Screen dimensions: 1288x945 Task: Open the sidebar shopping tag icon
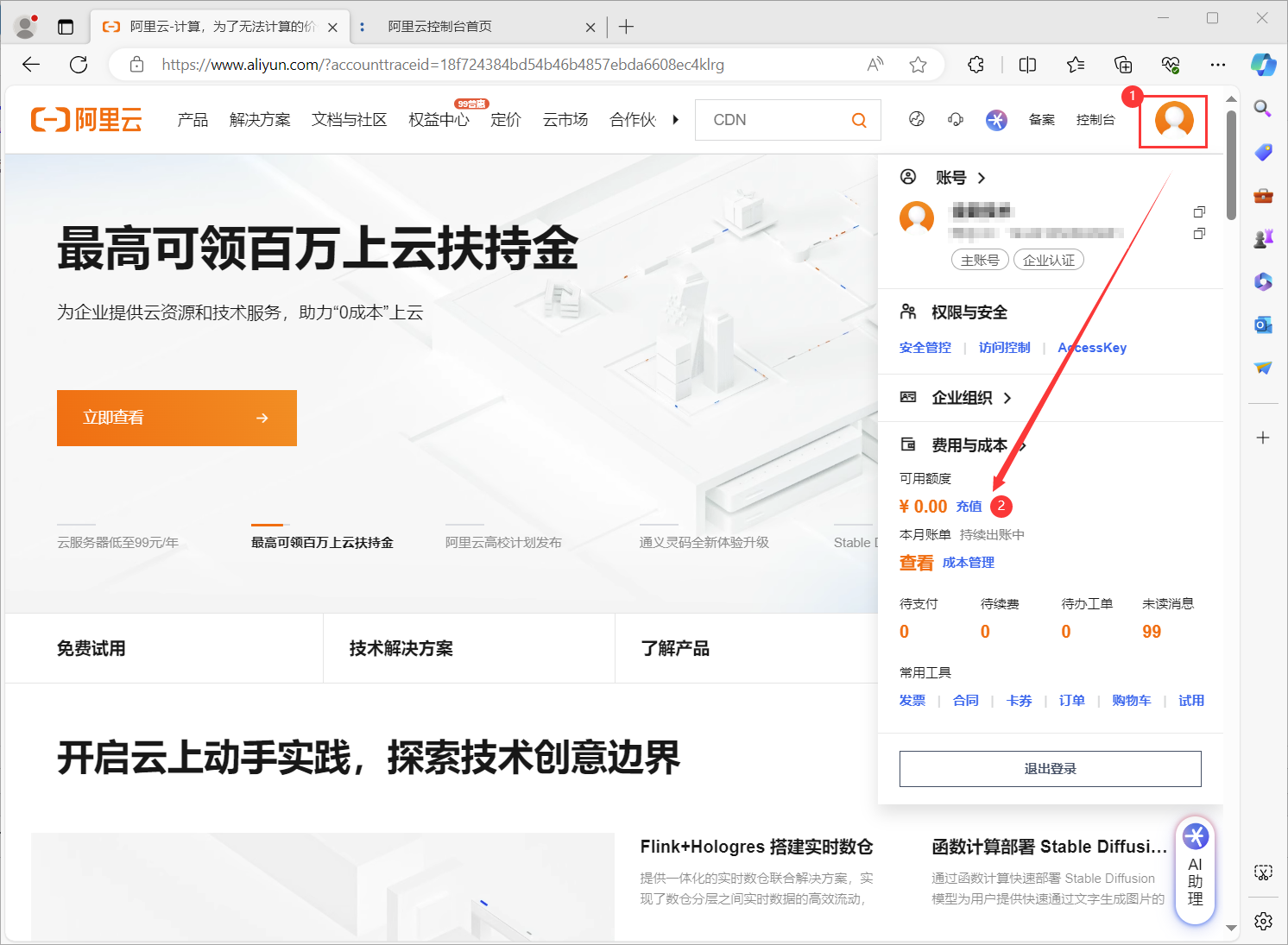(1263, 152)
